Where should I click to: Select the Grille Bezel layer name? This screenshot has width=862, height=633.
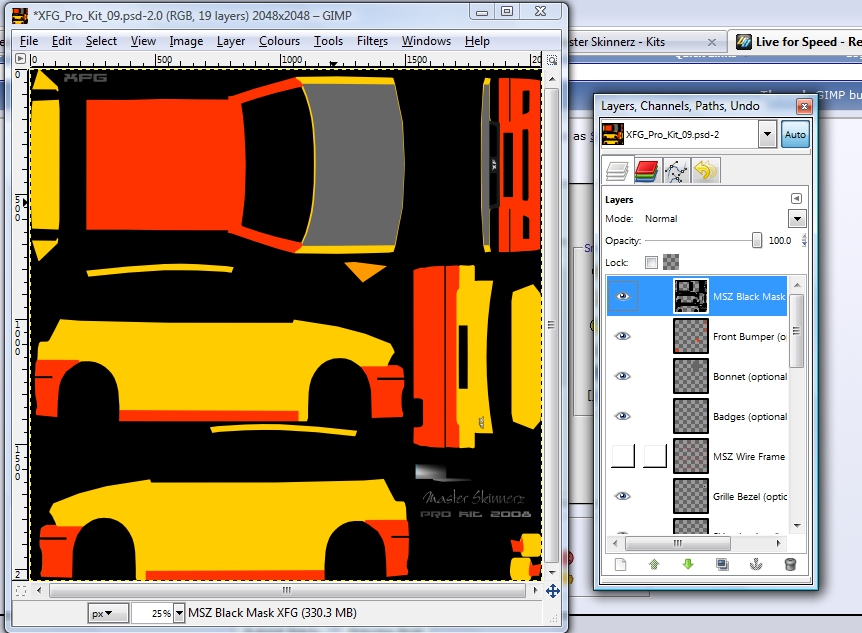(x=750, y=497)
